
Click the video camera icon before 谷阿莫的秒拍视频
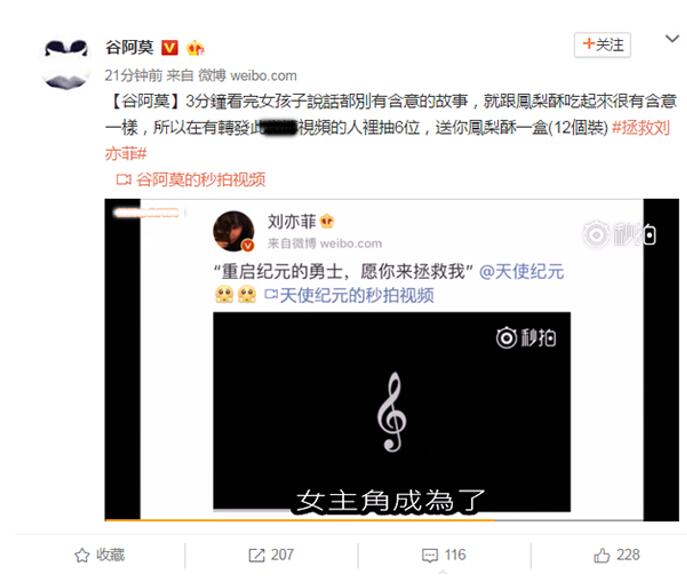124,180
